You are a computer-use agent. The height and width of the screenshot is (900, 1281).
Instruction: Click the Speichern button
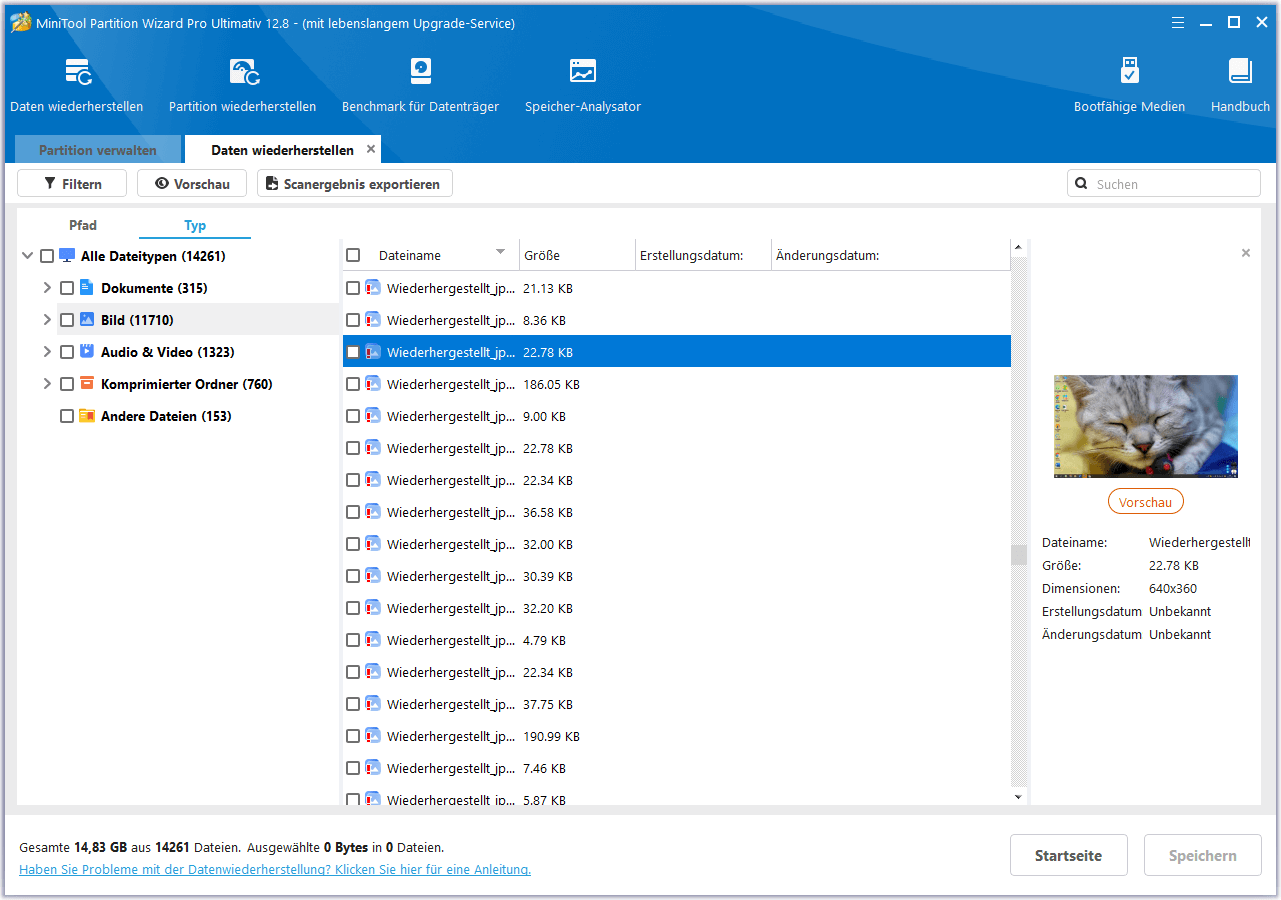pyautogui.click(x=1203, y=856)
